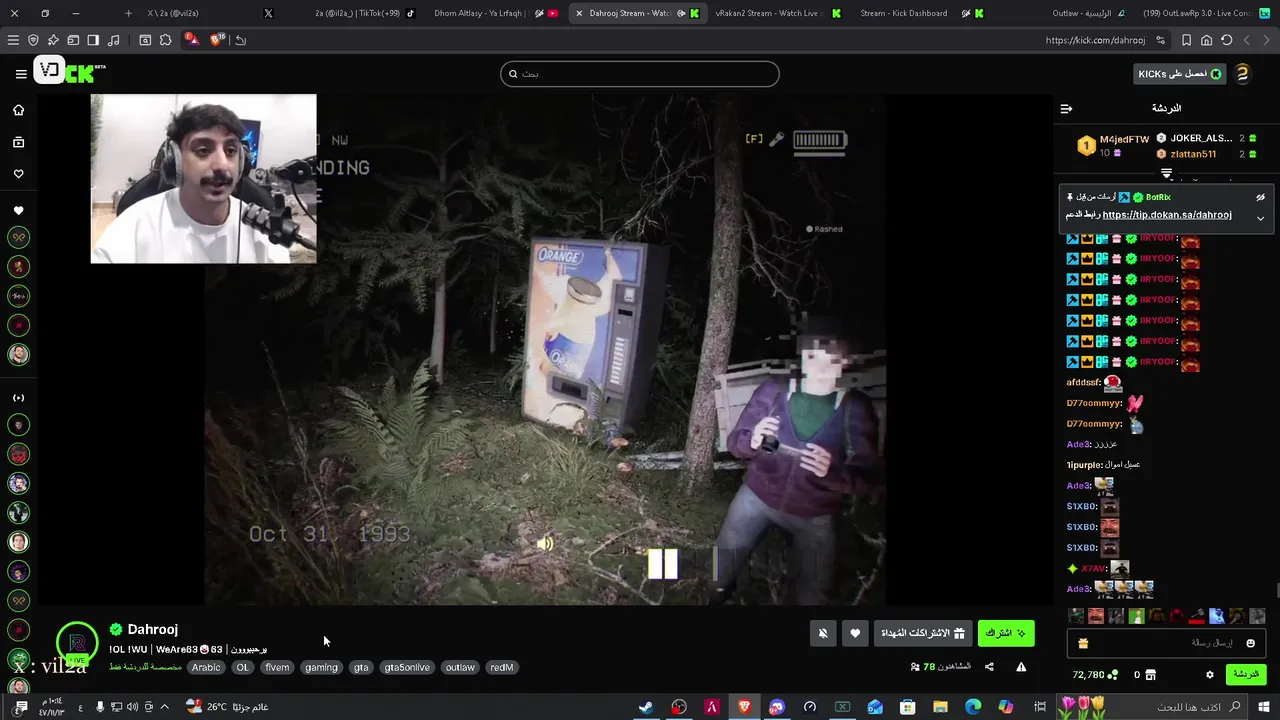The width and height of the screenshot is (1280, 720).
Task: Open browser extensions puzzle icon
Action: pyautogui.click(x=166, y=40)
